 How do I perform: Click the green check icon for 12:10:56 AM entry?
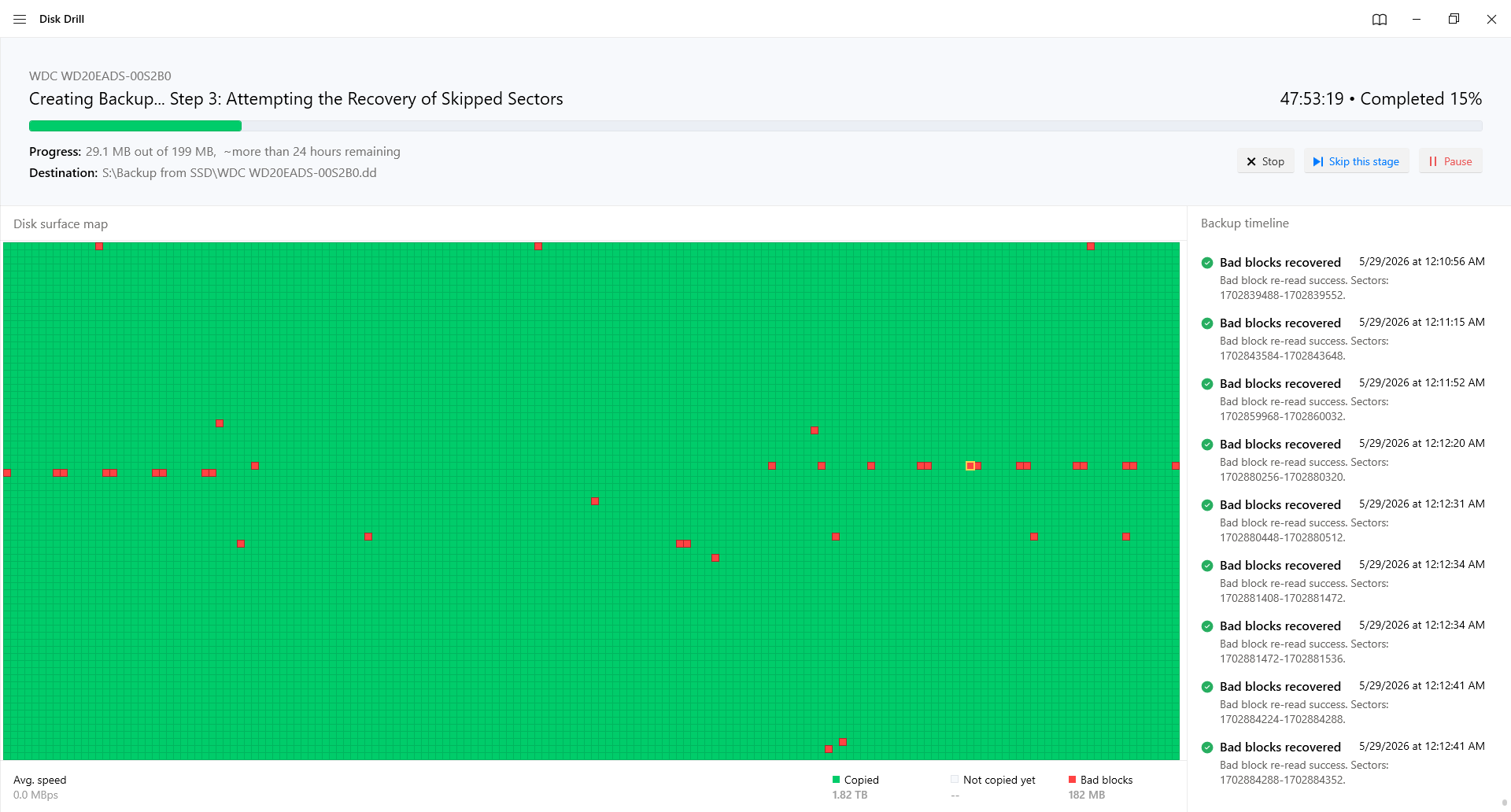point(1207,263)
